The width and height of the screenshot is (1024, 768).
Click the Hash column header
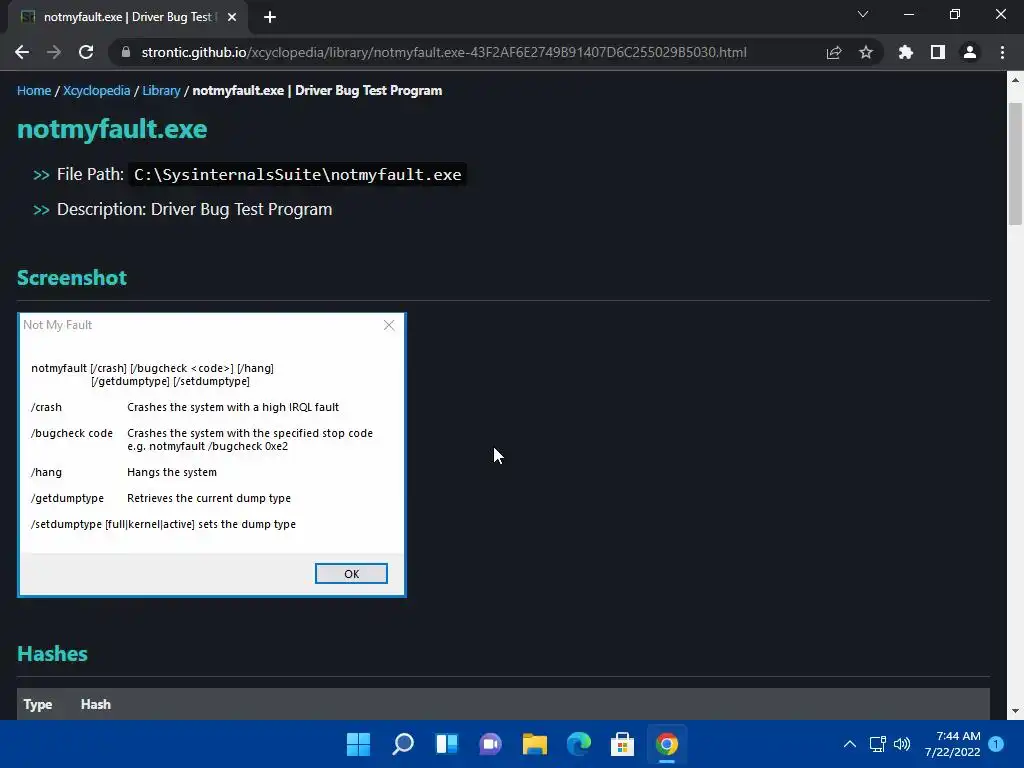[x=96, y=705]
